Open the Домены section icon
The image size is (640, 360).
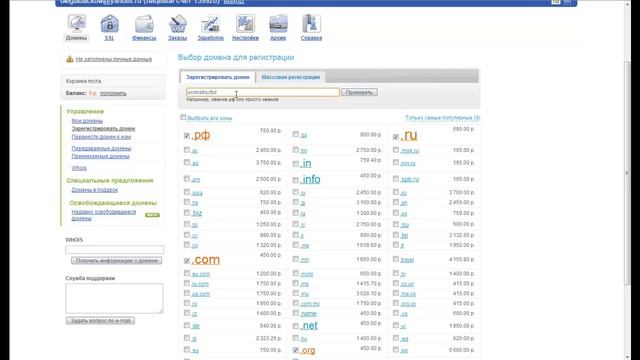77,24
